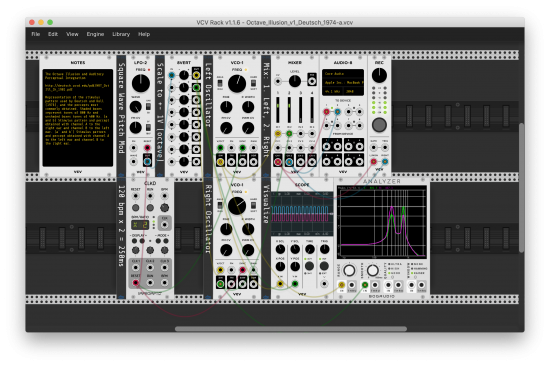Click the Mixer IN 1 yellow jack
This screenshot has height=366, width=550.
tap(278, 133)
